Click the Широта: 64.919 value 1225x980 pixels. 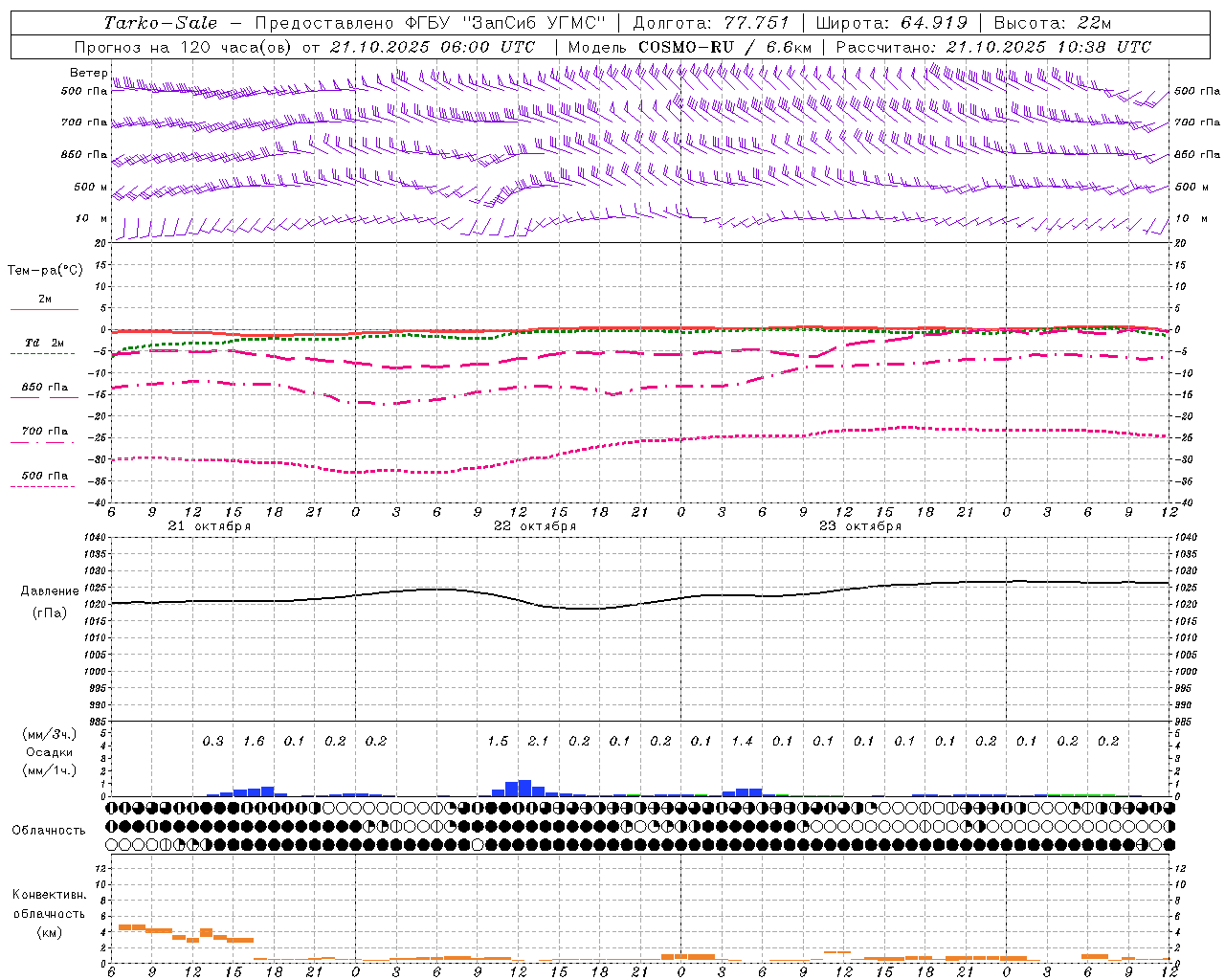click(x=892, y=23)
